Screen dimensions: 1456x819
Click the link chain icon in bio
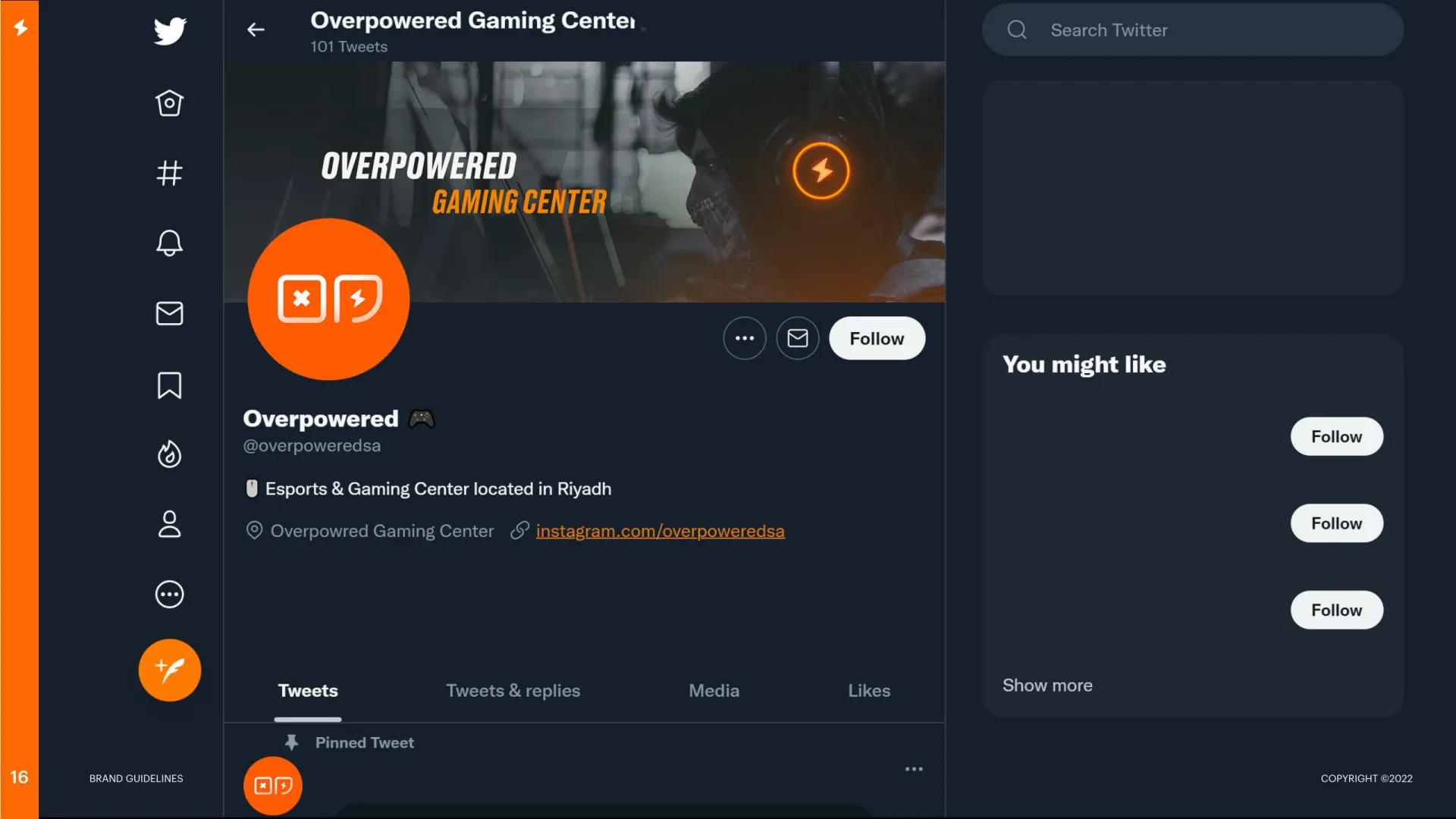point(519,530)
